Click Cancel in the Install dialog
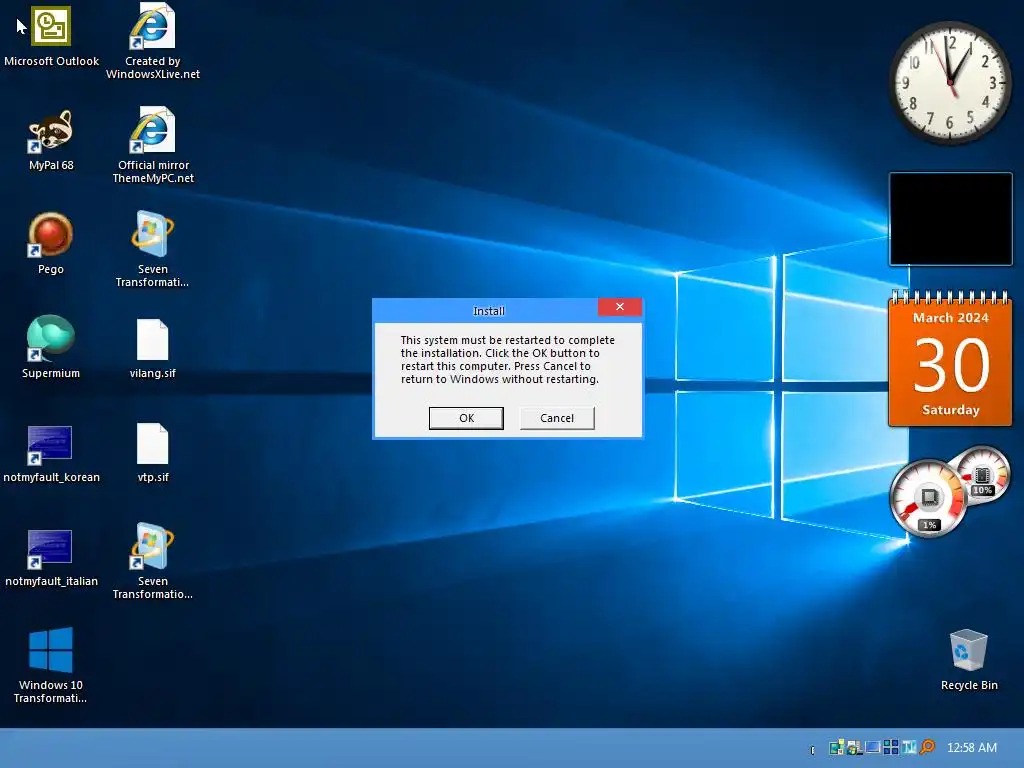1024x768 pixels. coord(556,418)
